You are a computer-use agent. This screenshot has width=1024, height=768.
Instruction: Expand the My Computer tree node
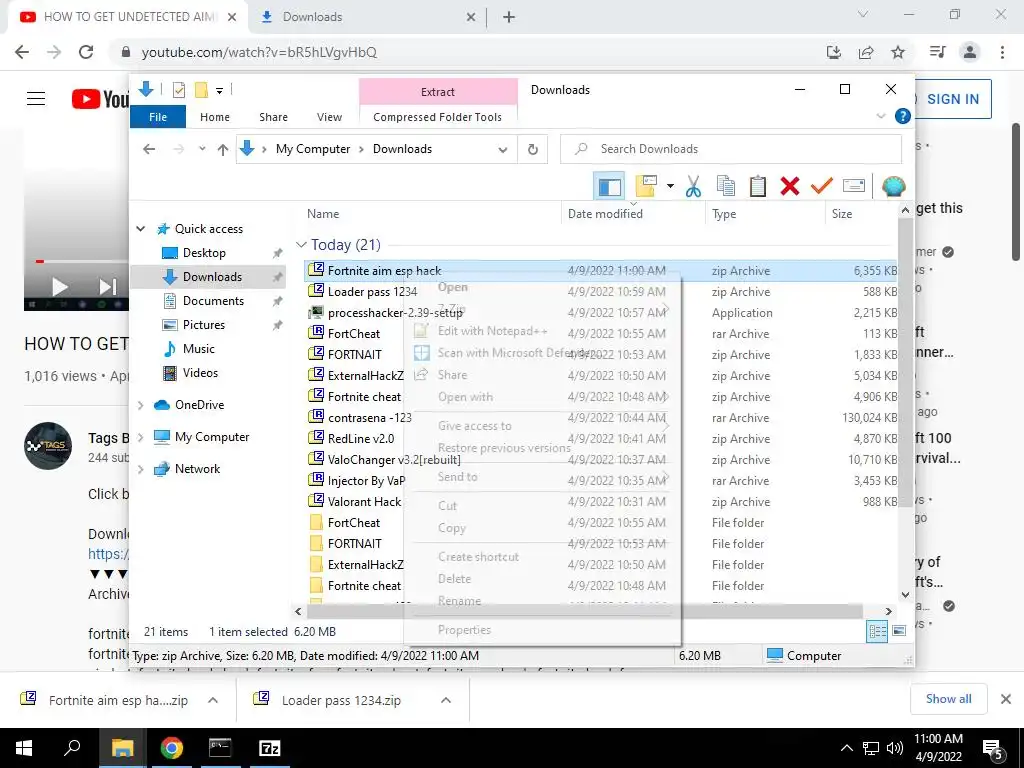[140, 437]
